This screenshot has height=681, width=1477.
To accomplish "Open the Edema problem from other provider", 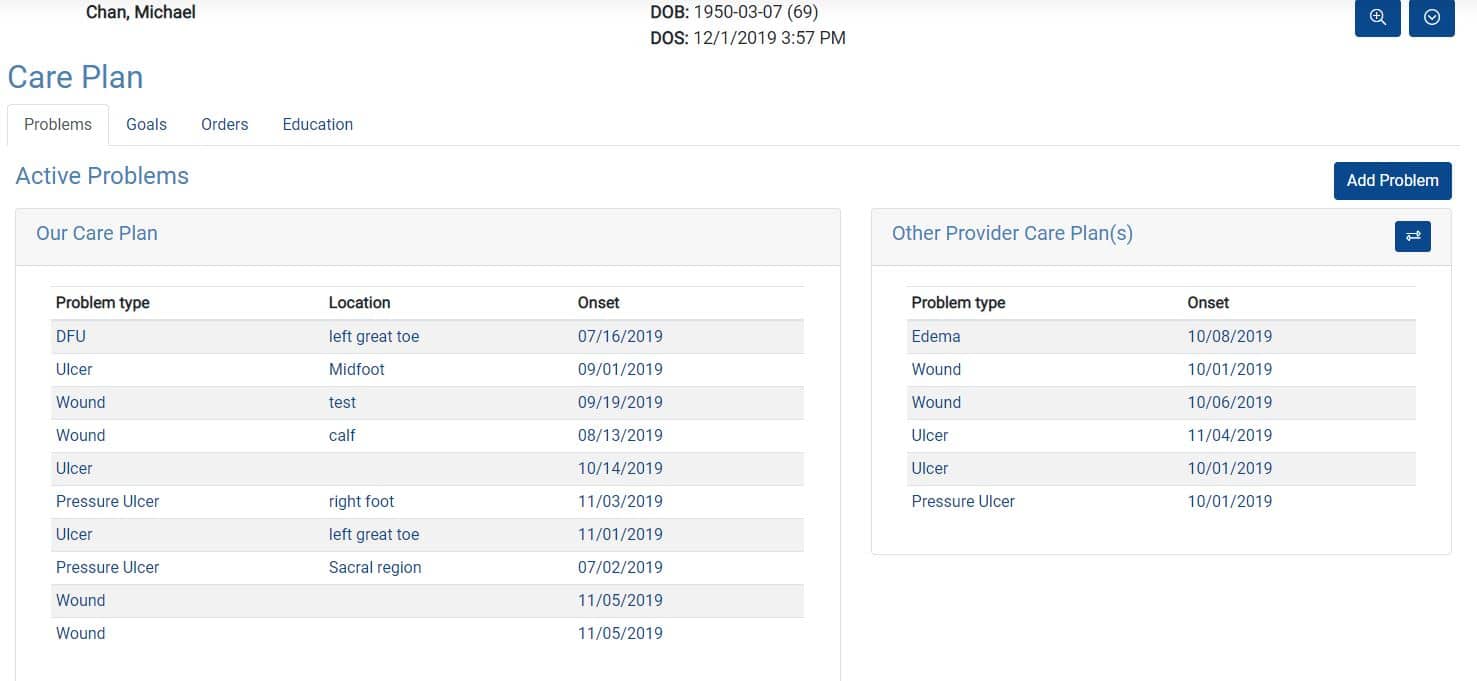I will [1161, 336].
